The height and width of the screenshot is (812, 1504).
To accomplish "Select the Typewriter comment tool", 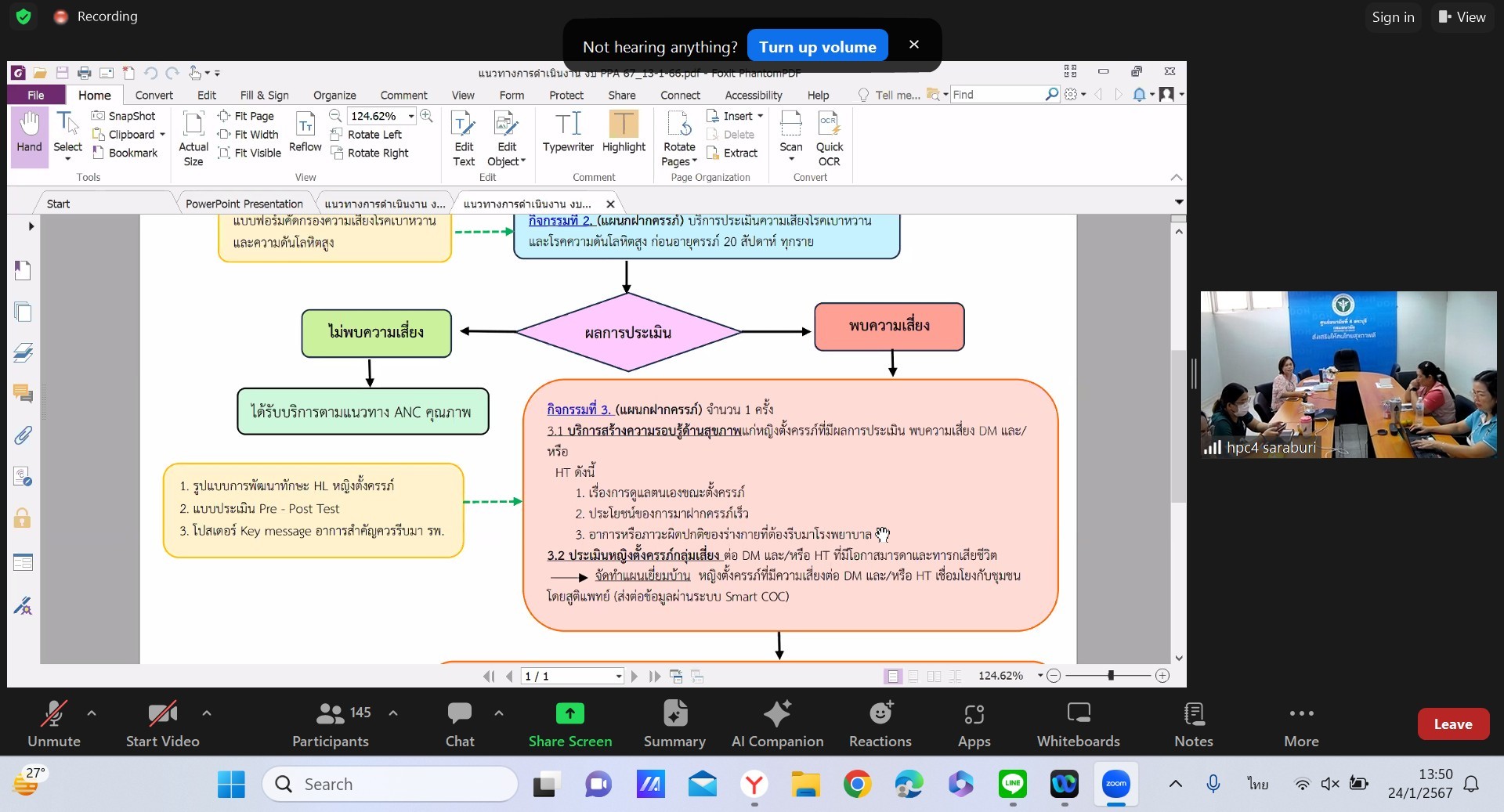I will click(568, 132).
